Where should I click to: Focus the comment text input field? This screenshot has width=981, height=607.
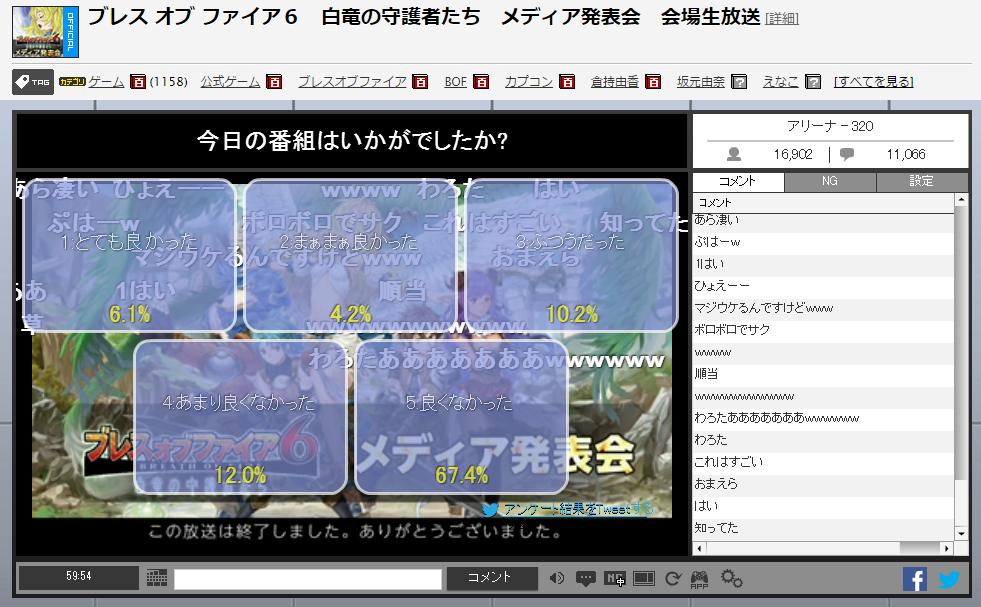308,579
